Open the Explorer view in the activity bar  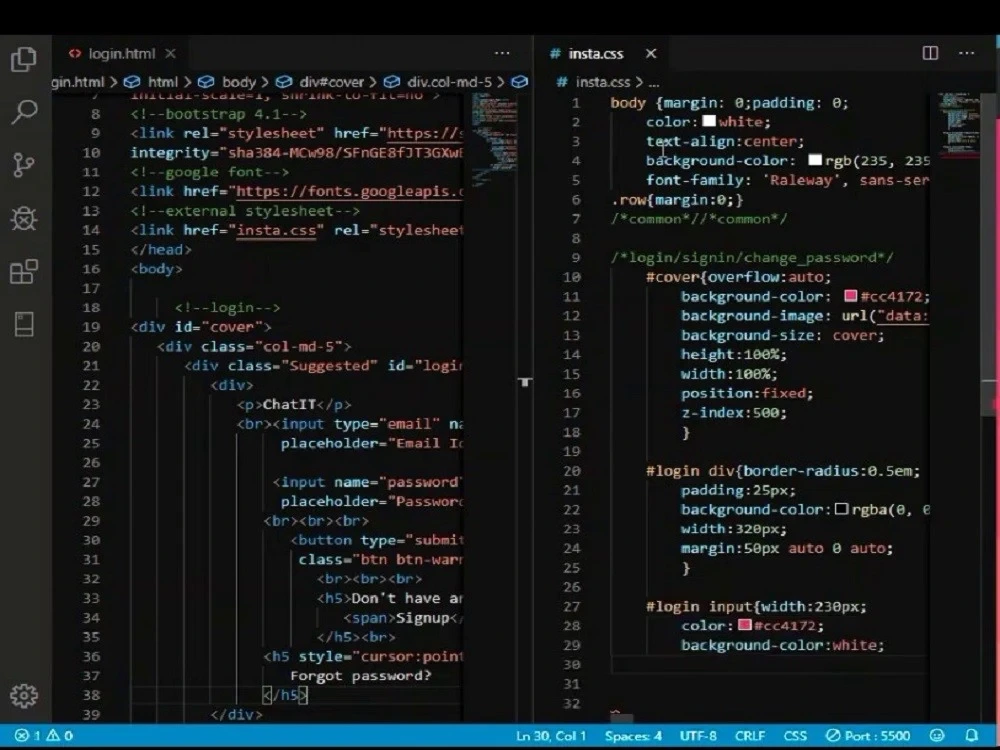coord(24,59)
